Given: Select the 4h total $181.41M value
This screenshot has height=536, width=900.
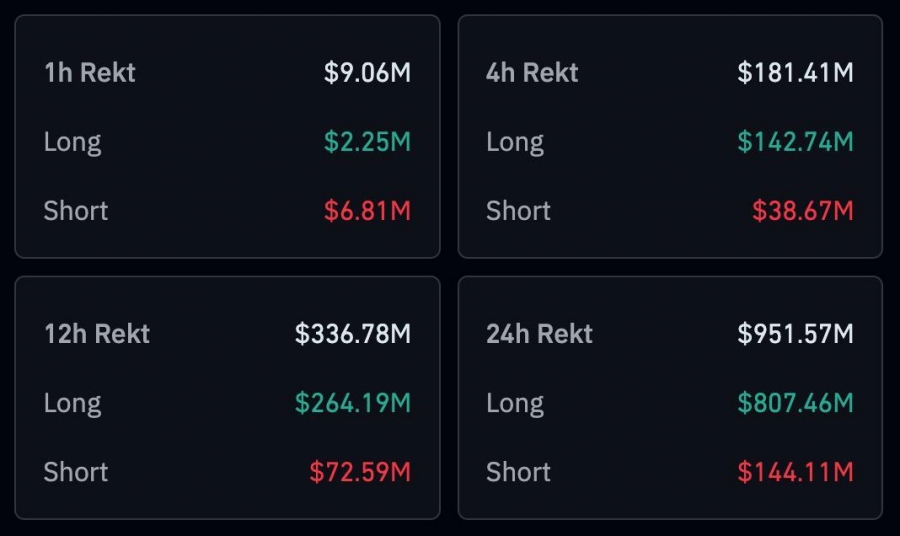Looking at the screenshot, I should click(796, 73).
